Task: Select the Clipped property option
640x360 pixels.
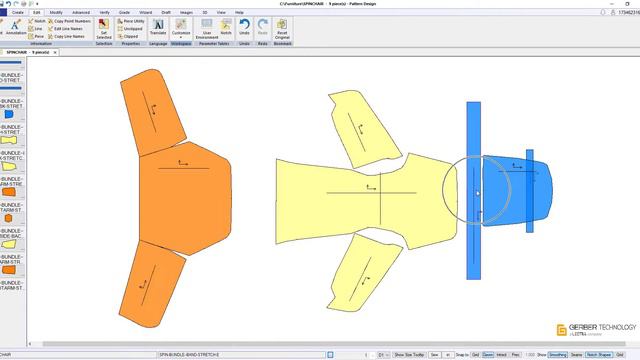Action: point(127,36)
